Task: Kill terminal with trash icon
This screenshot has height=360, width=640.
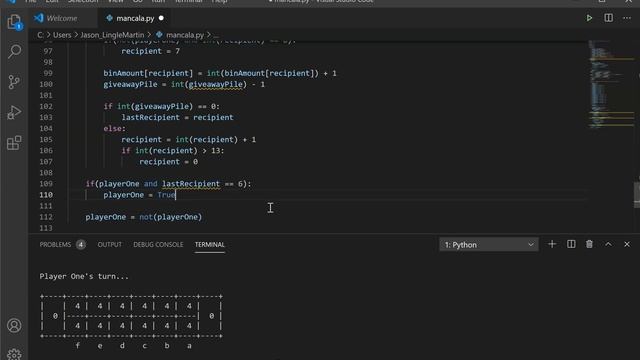Action: click(x=589, y=244)
